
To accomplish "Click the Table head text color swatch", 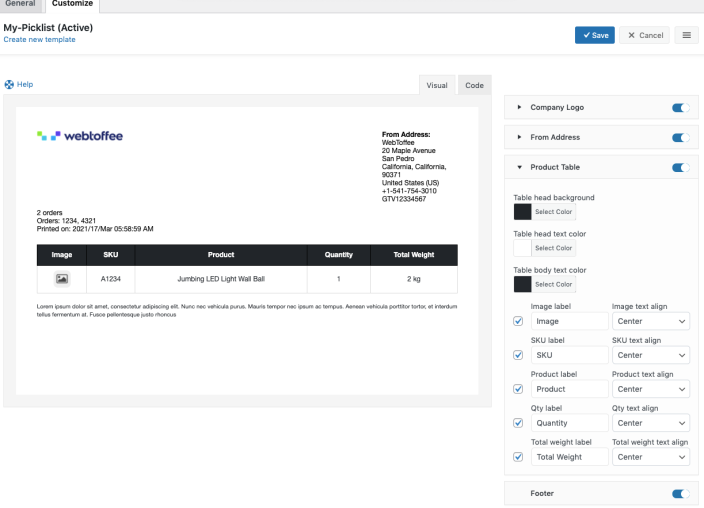I will coord(523,248).
